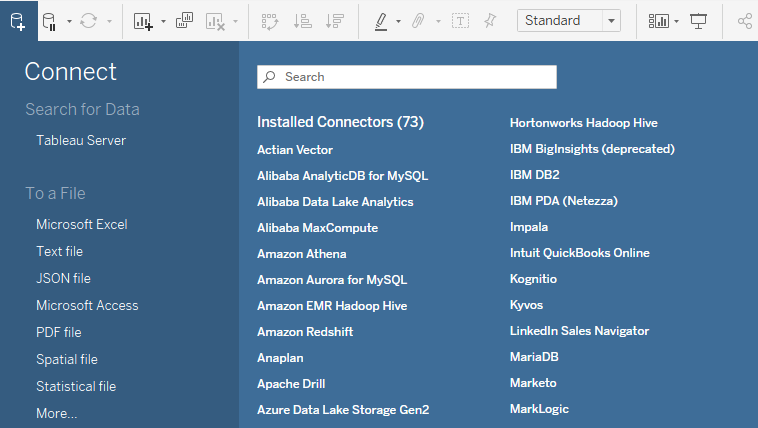Open the Pause Auto Updates dropdown arrow
Image resolution: width=758 pixels, height=428 pixels.
point(69,21)
